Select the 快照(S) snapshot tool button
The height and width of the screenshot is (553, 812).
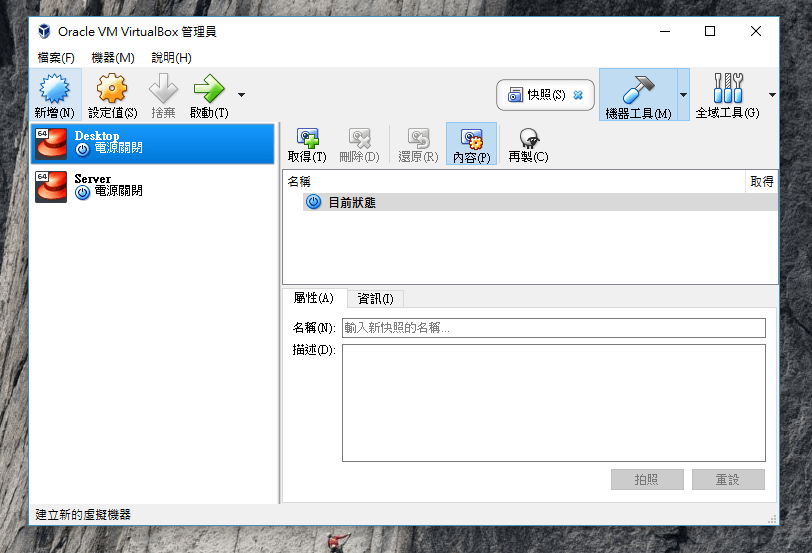coord(545,95)
